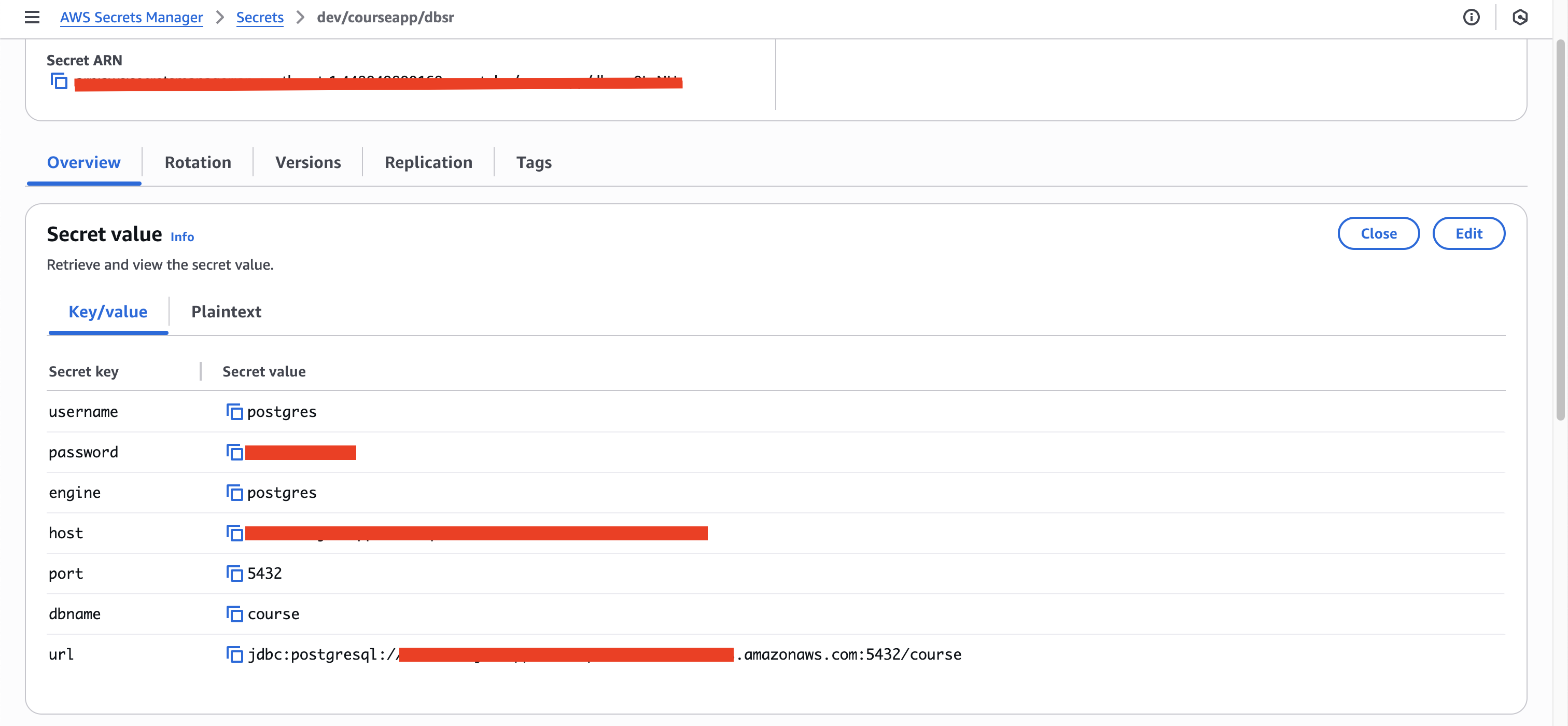This screenshot has height=726, width=1568.
Task: Open the Tags tab
Action: point(534,162)
